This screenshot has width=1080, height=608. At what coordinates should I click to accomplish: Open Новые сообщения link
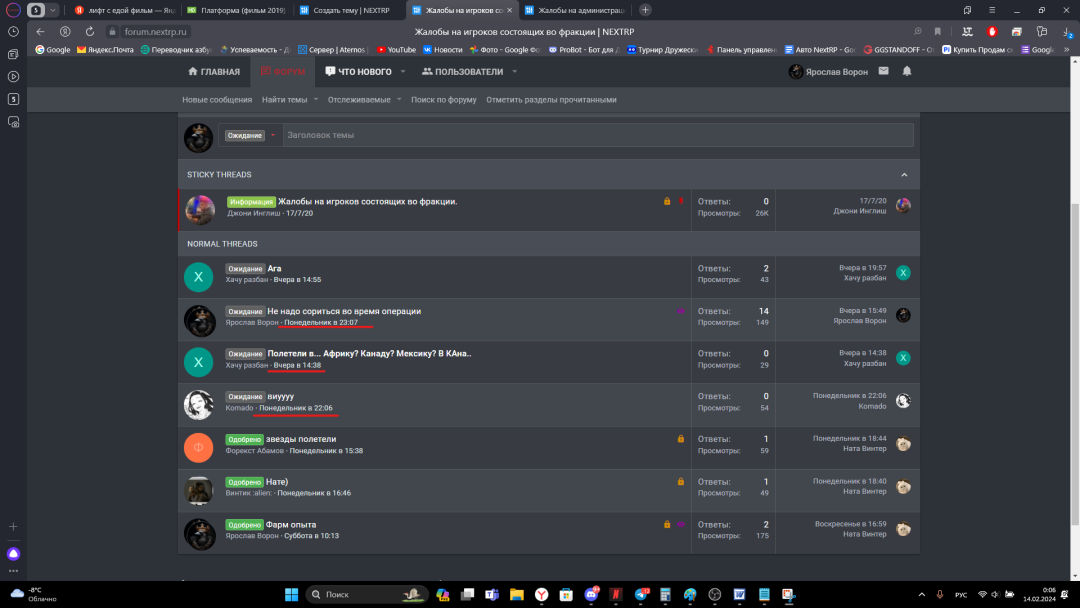click(x=217, y=100)
